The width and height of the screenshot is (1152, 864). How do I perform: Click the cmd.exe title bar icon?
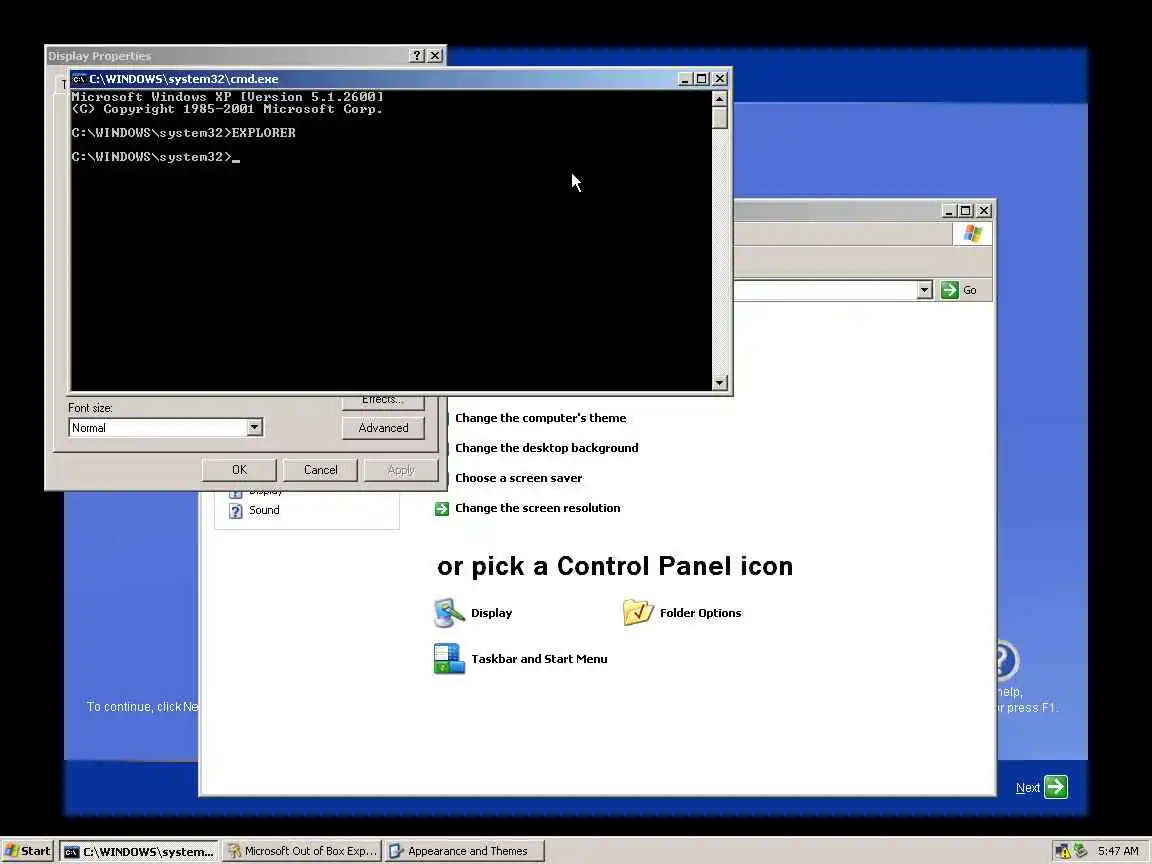(79, 79)
